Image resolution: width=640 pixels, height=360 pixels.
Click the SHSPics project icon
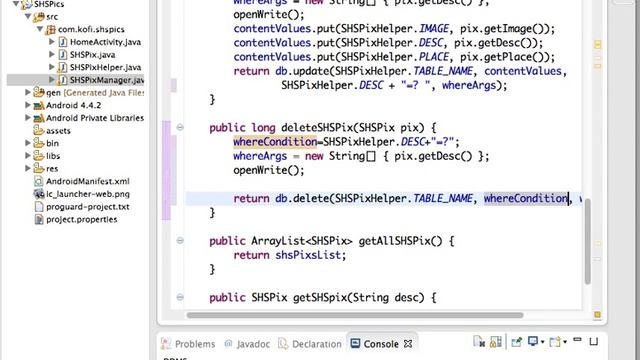(27, 4)
